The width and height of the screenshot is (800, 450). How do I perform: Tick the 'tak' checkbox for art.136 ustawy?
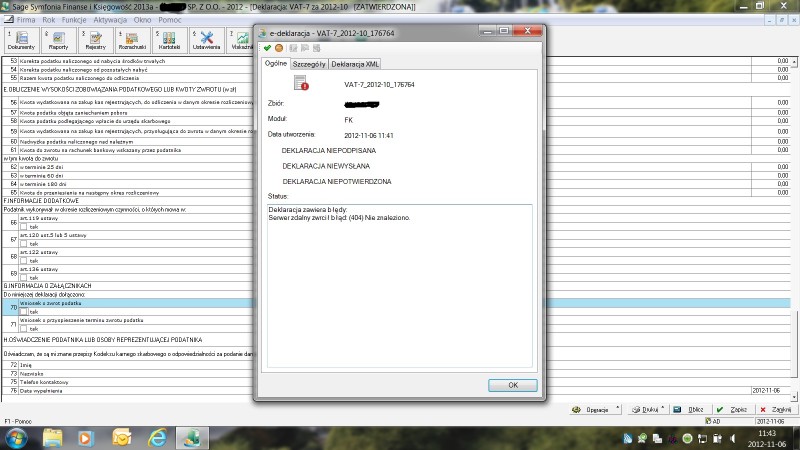23,278
